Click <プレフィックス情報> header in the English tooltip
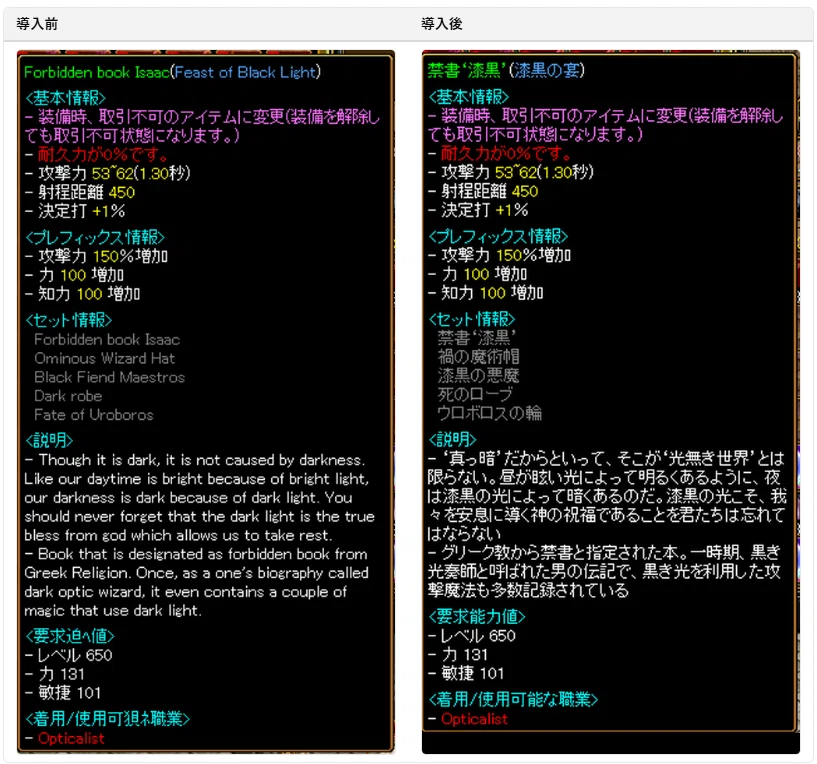This screenshot has width=817, height=764. click(95, 237)
